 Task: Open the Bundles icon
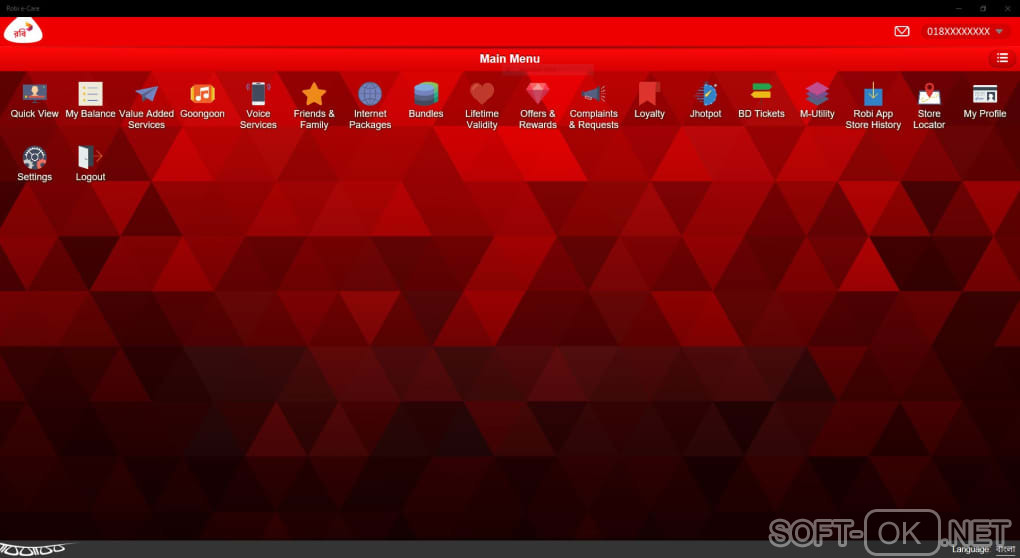click(426, 94)
